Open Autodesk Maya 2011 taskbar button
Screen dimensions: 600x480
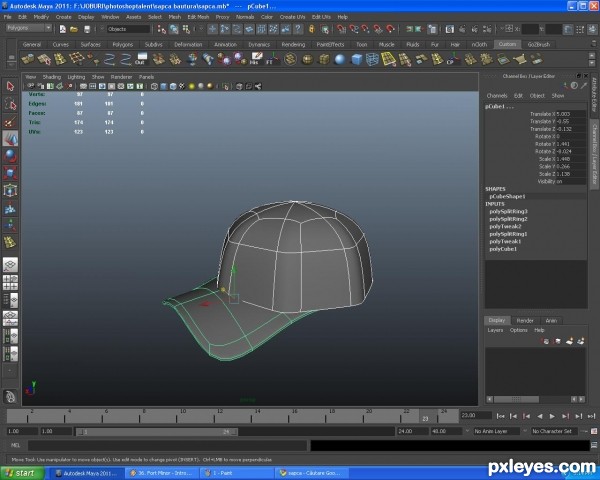click(x=88, y=473)
